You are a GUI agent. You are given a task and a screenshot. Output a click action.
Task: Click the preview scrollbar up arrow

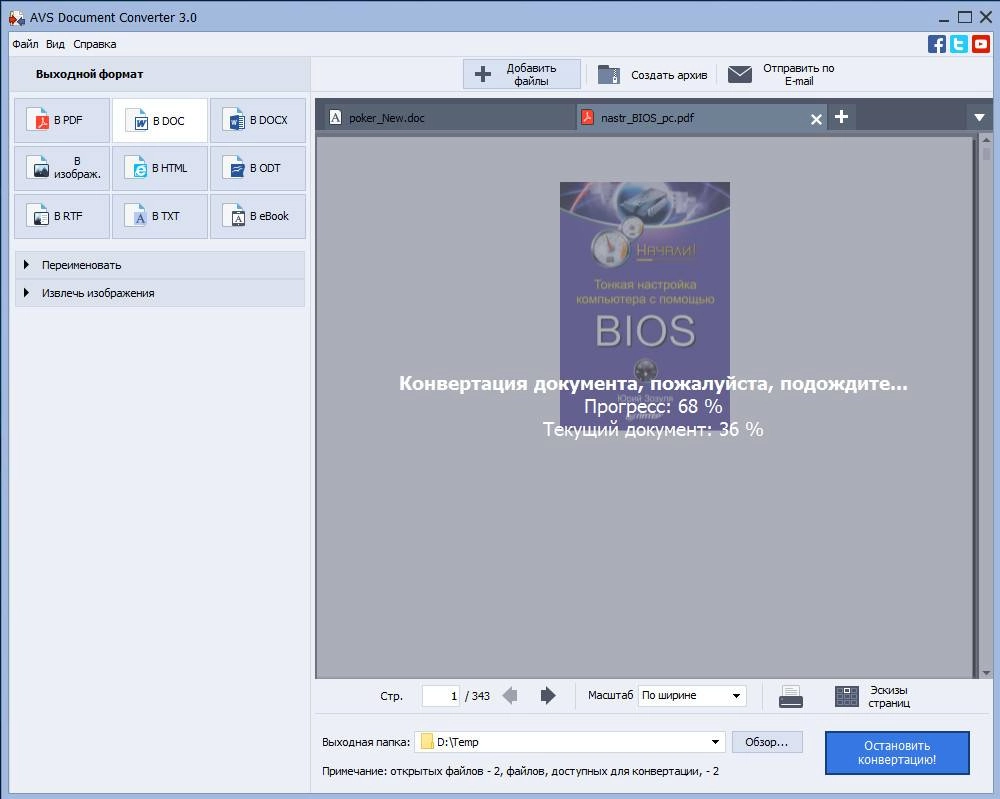click(986, 140)
